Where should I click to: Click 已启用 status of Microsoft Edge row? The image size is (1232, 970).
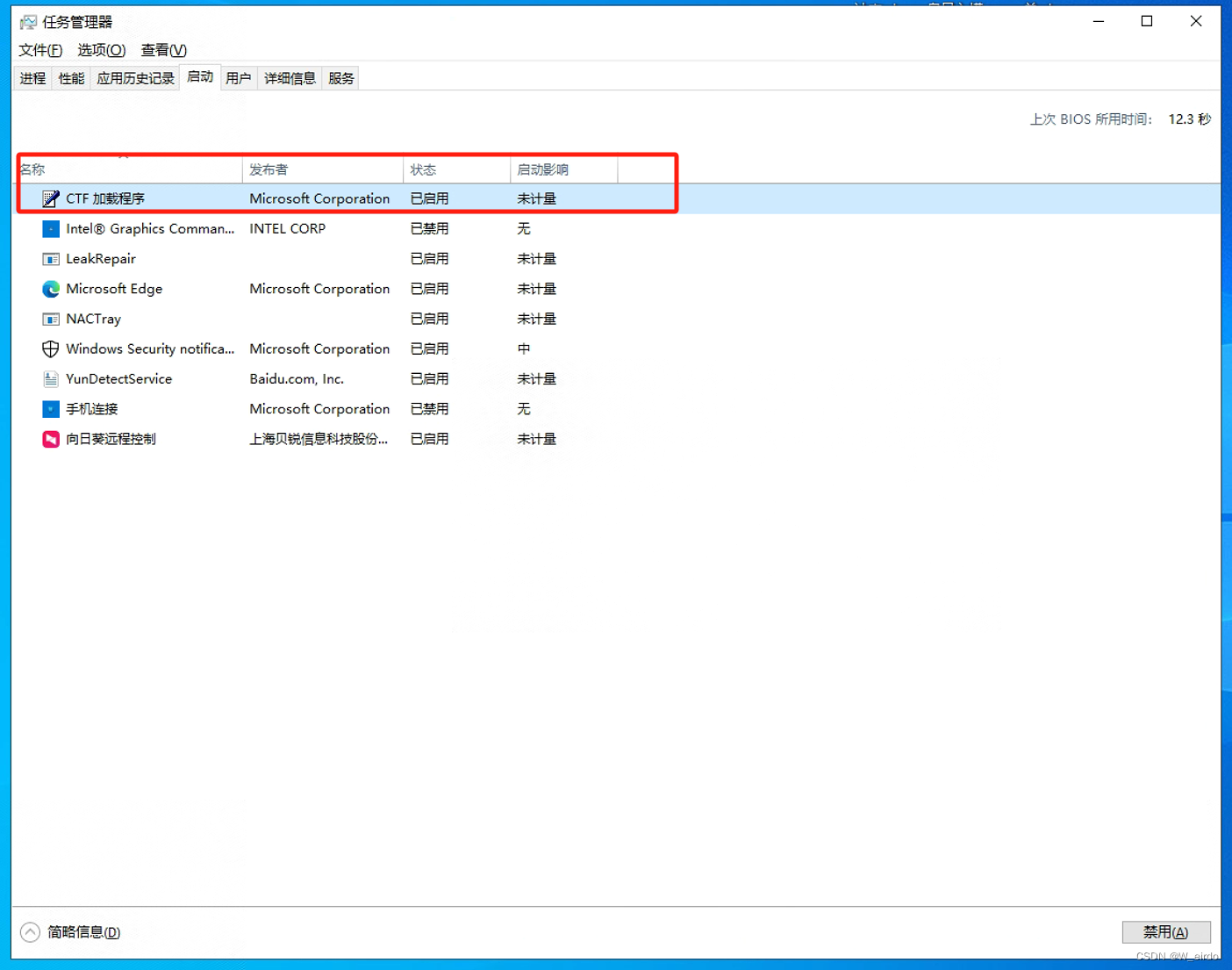[429, 289]
